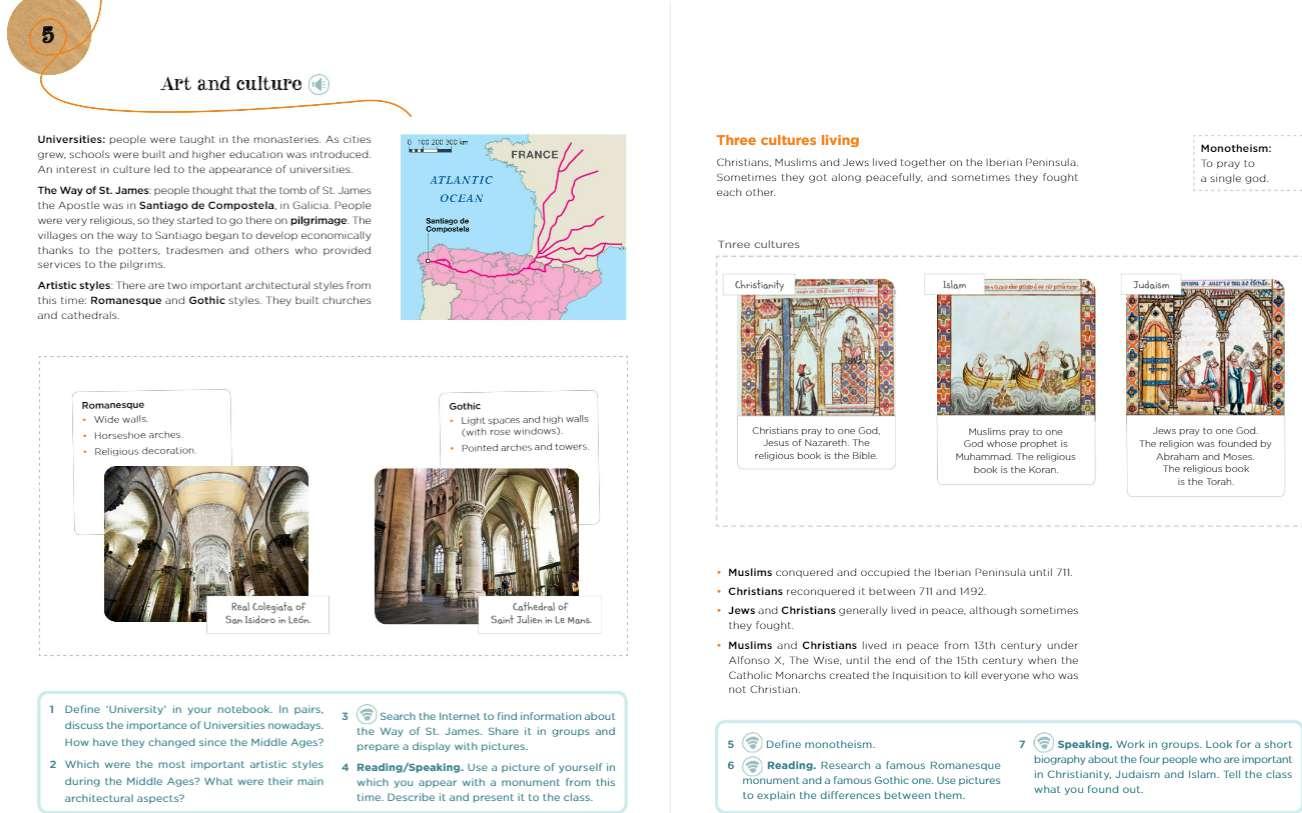1302x813 pixels.
Task: Click the 'Gothic' heading in the features box
Action: click(465, 406)
